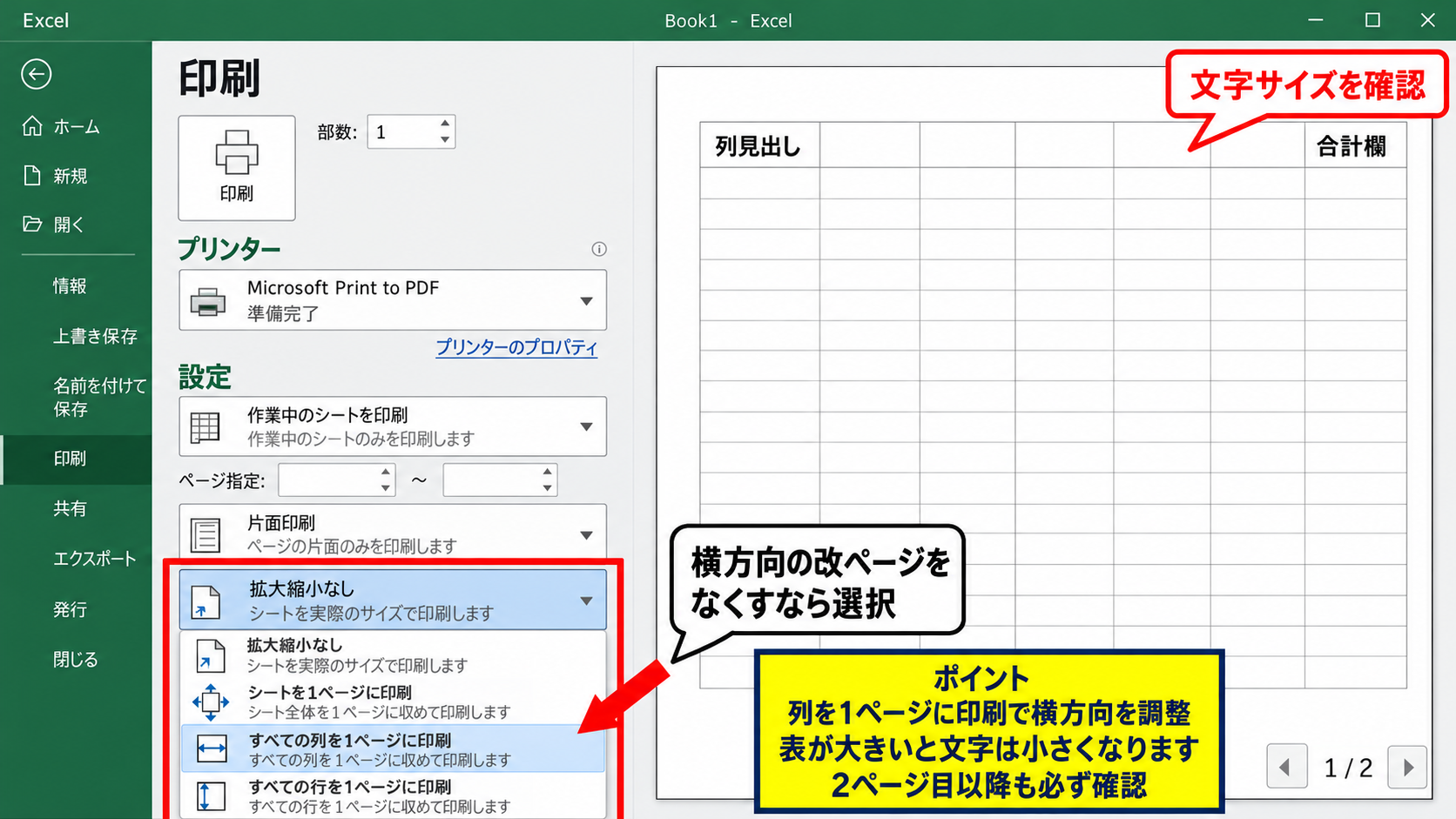The image size is (1456, 819).
Task: Increment the first ページ指定 spinner up arrow
Action: point(386,472)
